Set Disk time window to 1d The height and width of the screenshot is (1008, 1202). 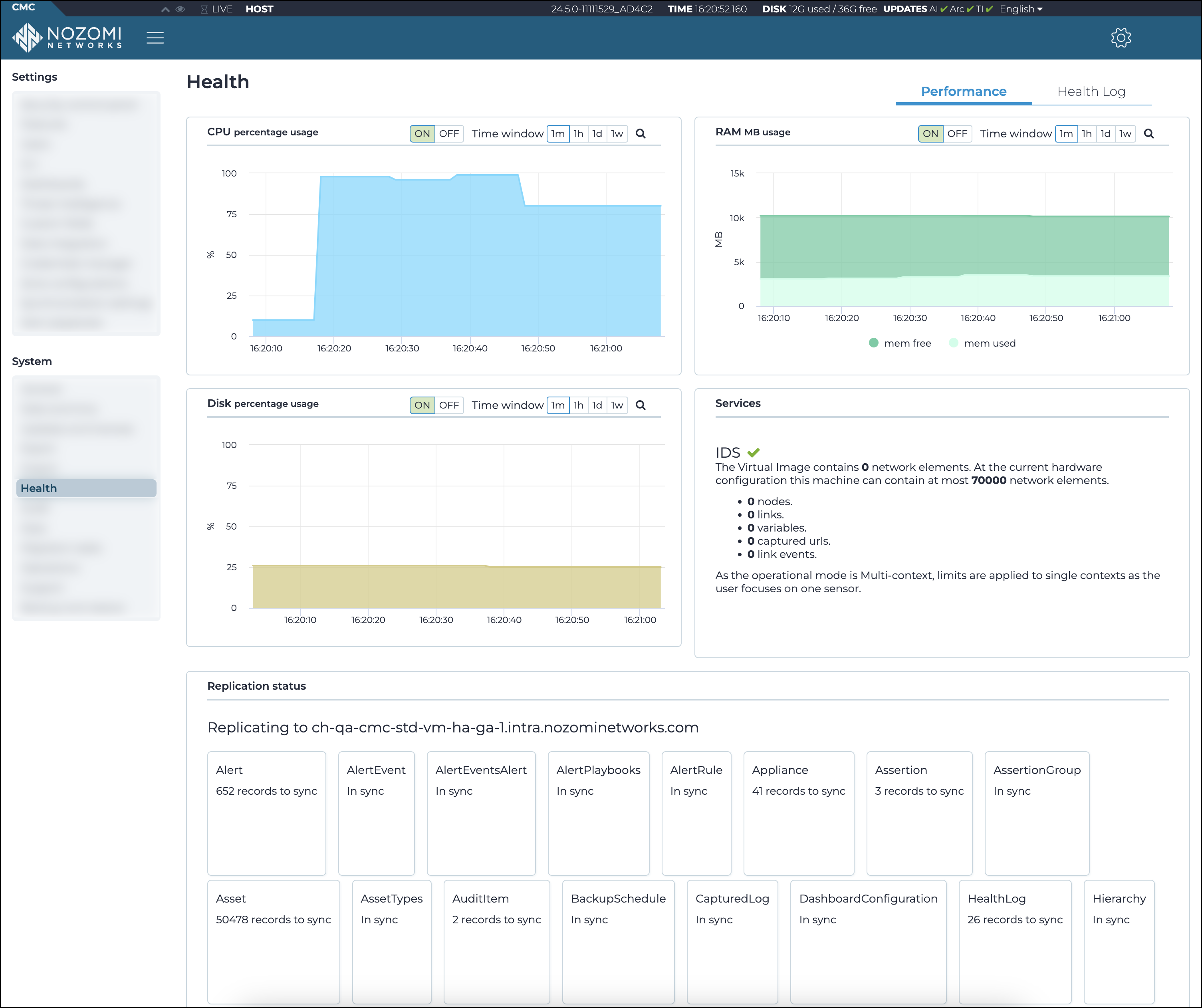[597, 405]
